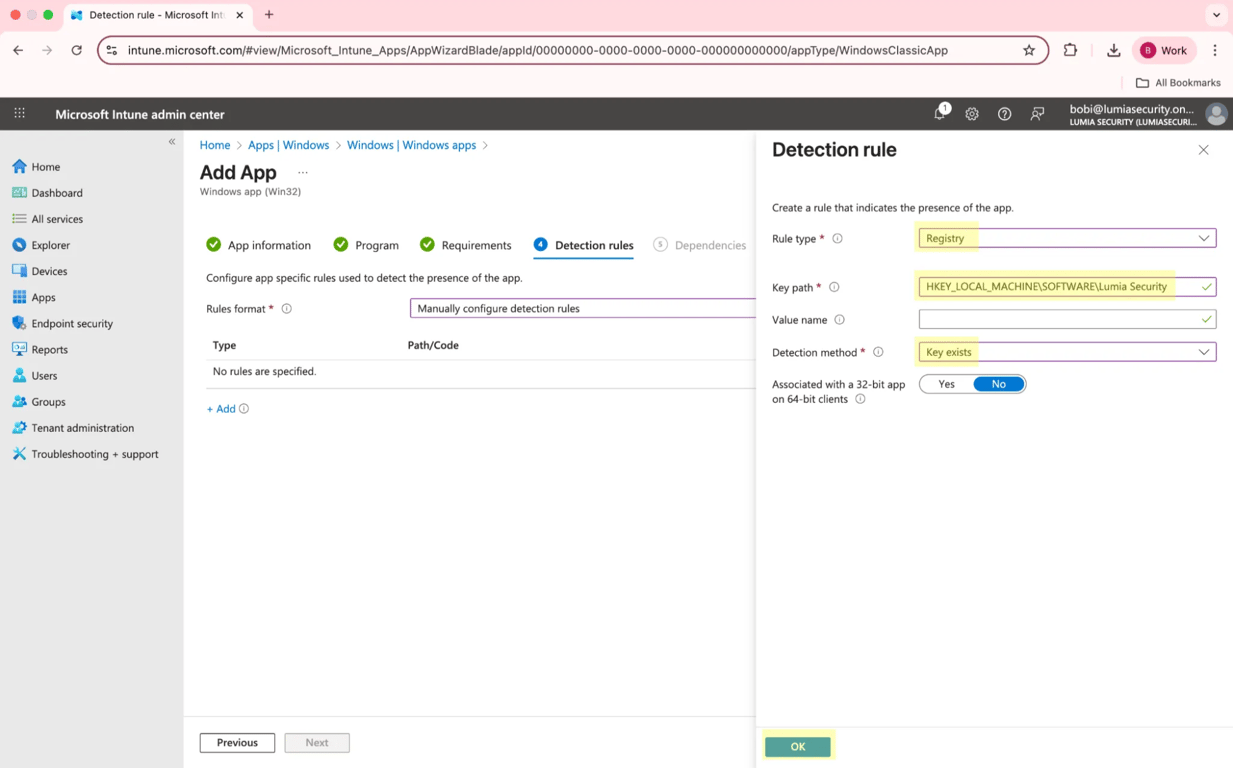
Task: Show Value name info icon
Action: 840,320
